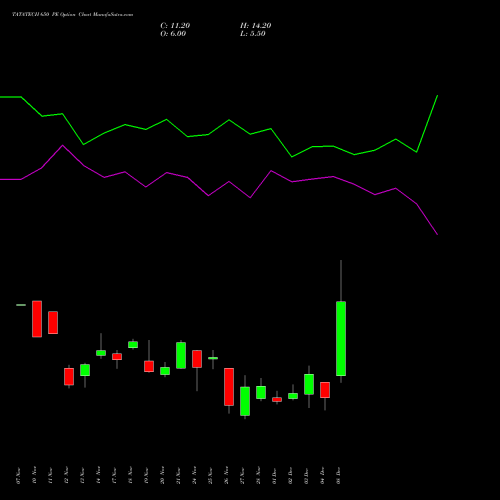Screen dimensions: 500x500
Task: Click the 11 Nov date label
Action: point(51,476)
